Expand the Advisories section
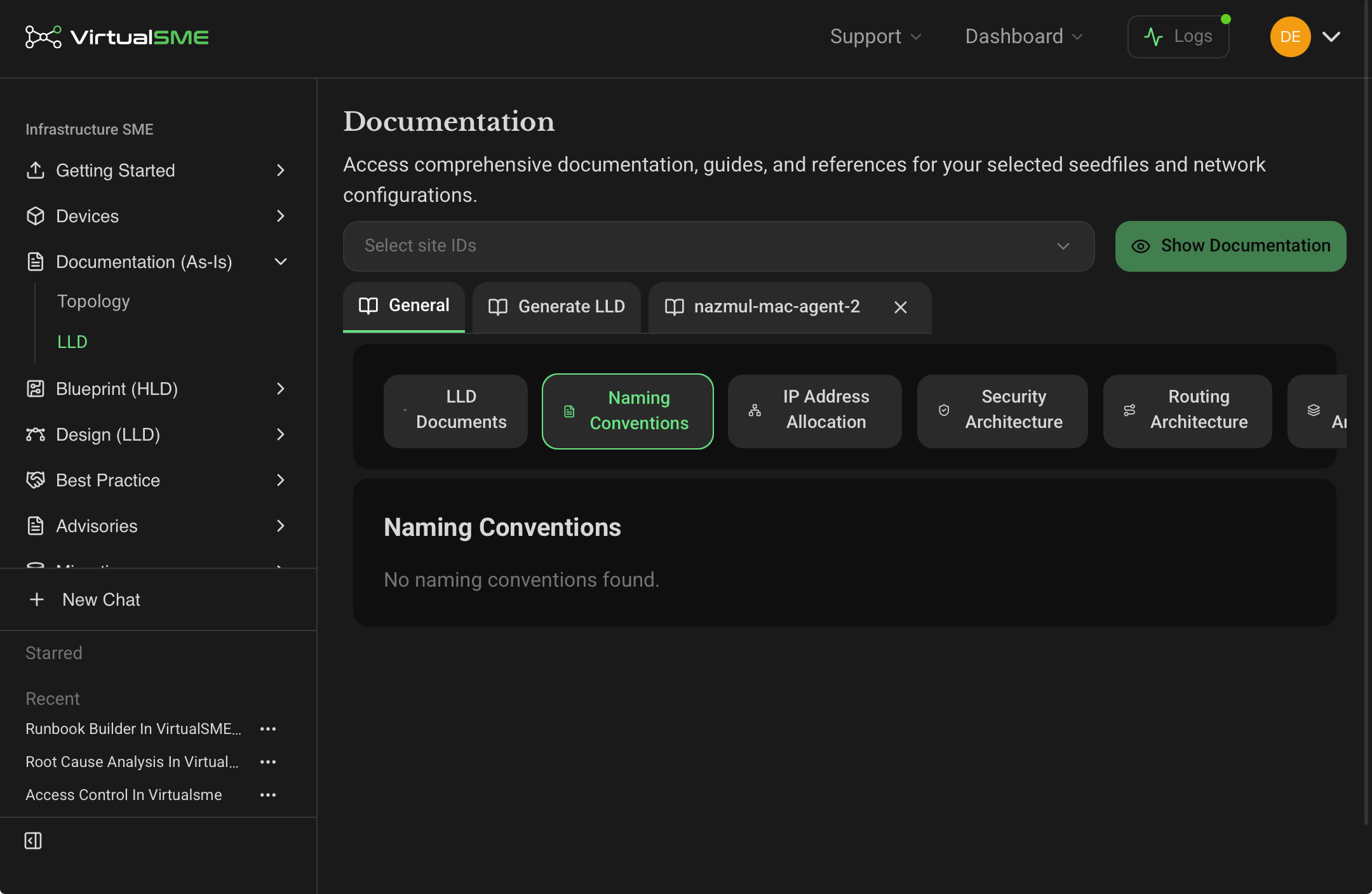1372x894 pixels. pos(281,526)
